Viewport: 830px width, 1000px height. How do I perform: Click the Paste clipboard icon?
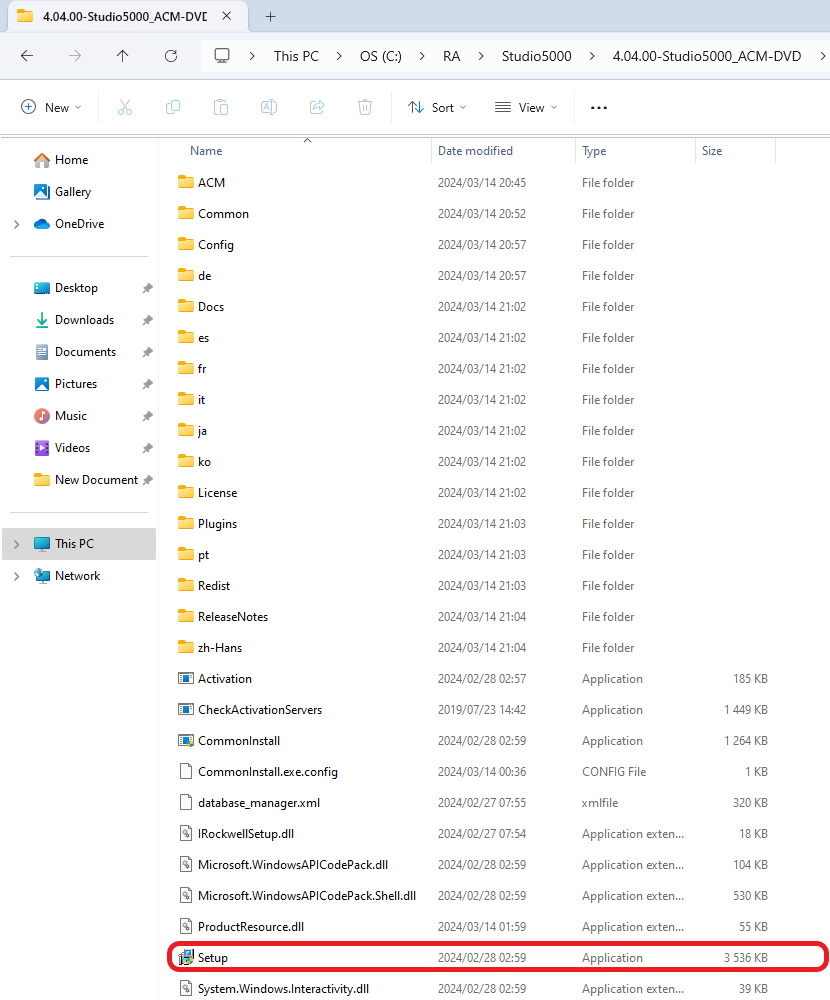point(221,107)
